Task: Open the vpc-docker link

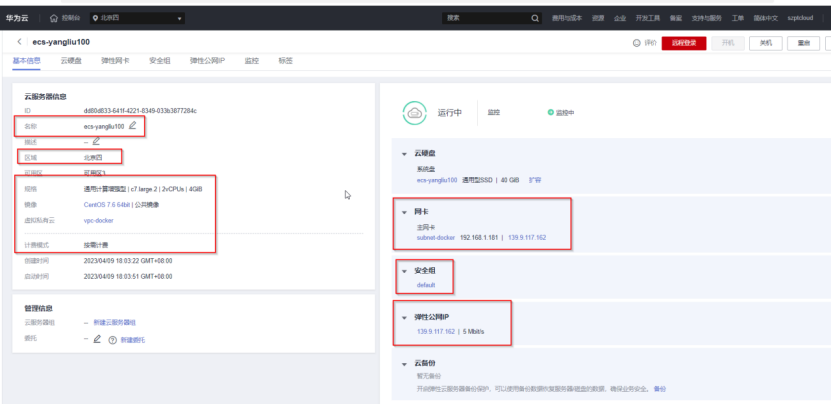Action: tap(99, 221)
